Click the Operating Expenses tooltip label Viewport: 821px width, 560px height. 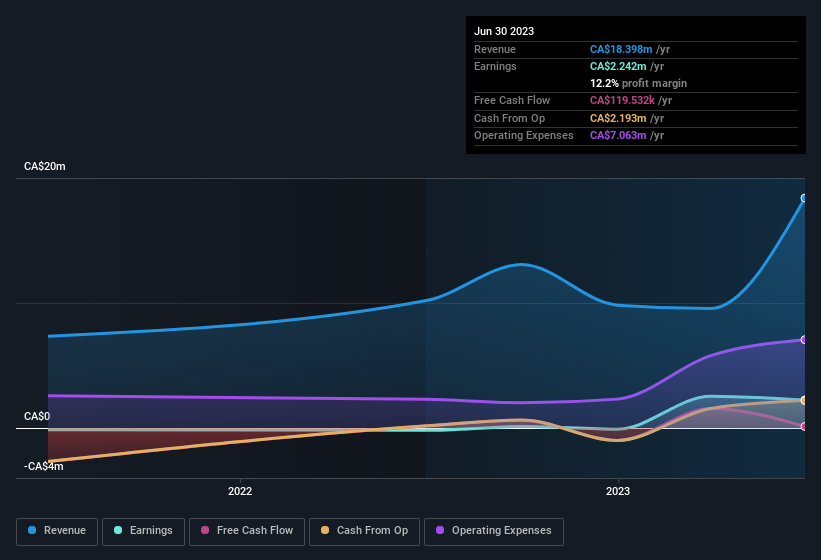(x=524, y=136)
